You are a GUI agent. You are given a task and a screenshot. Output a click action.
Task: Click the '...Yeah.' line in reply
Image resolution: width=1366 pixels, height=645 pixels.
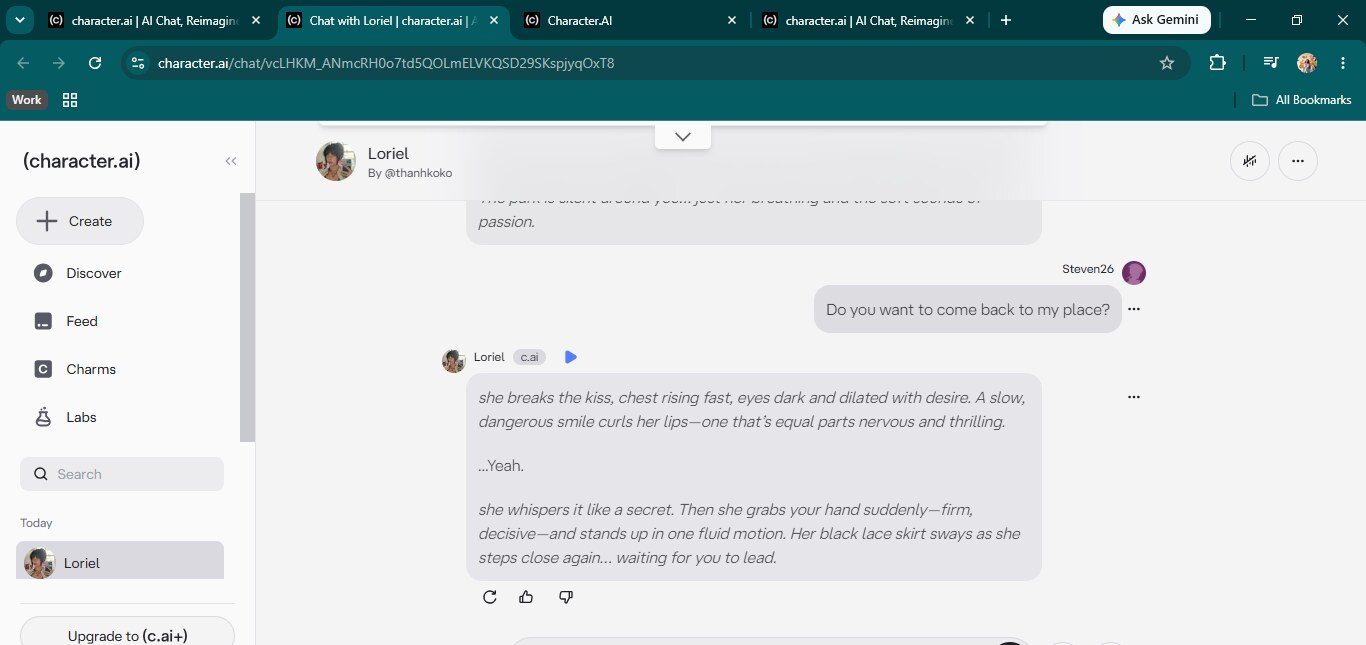pyautogui.click(x=501, y=466)
